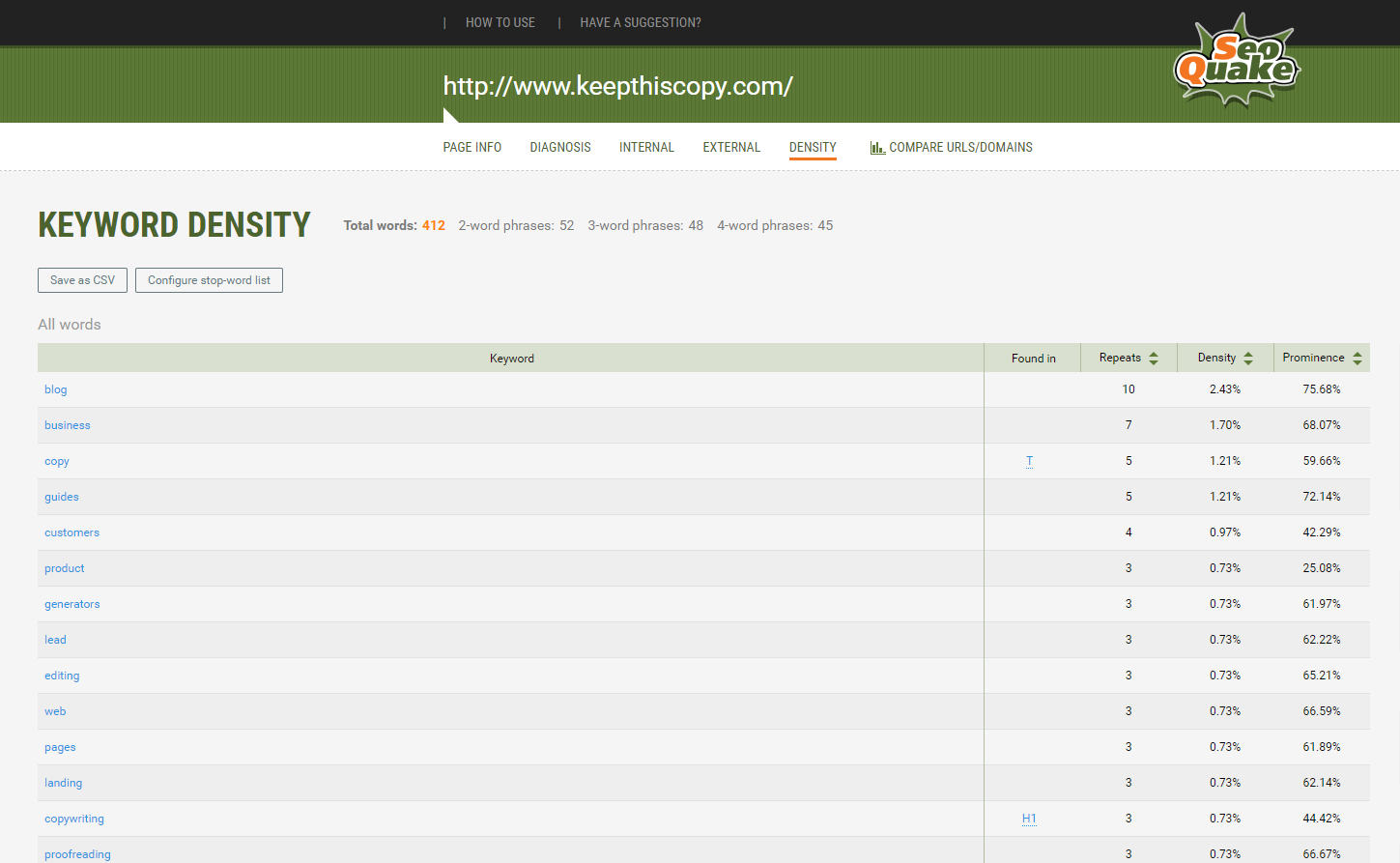The width and height of the screenshot is (1400, 863).
Task: Switch to the Diagnosis tab
Action: [560, 148]
